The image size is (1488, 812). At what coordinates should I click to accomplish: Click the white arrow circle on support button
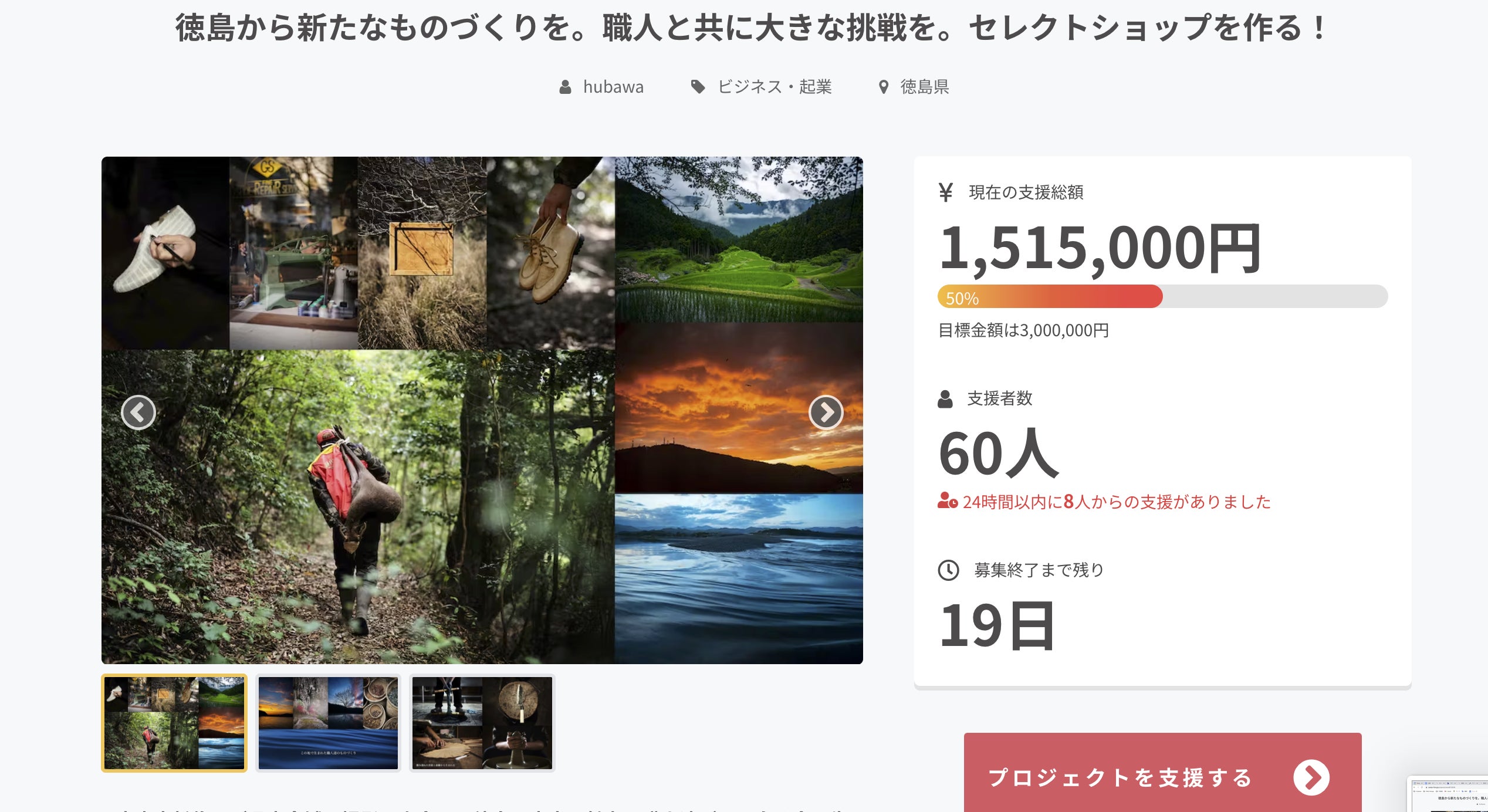[x=1311, y=777]
